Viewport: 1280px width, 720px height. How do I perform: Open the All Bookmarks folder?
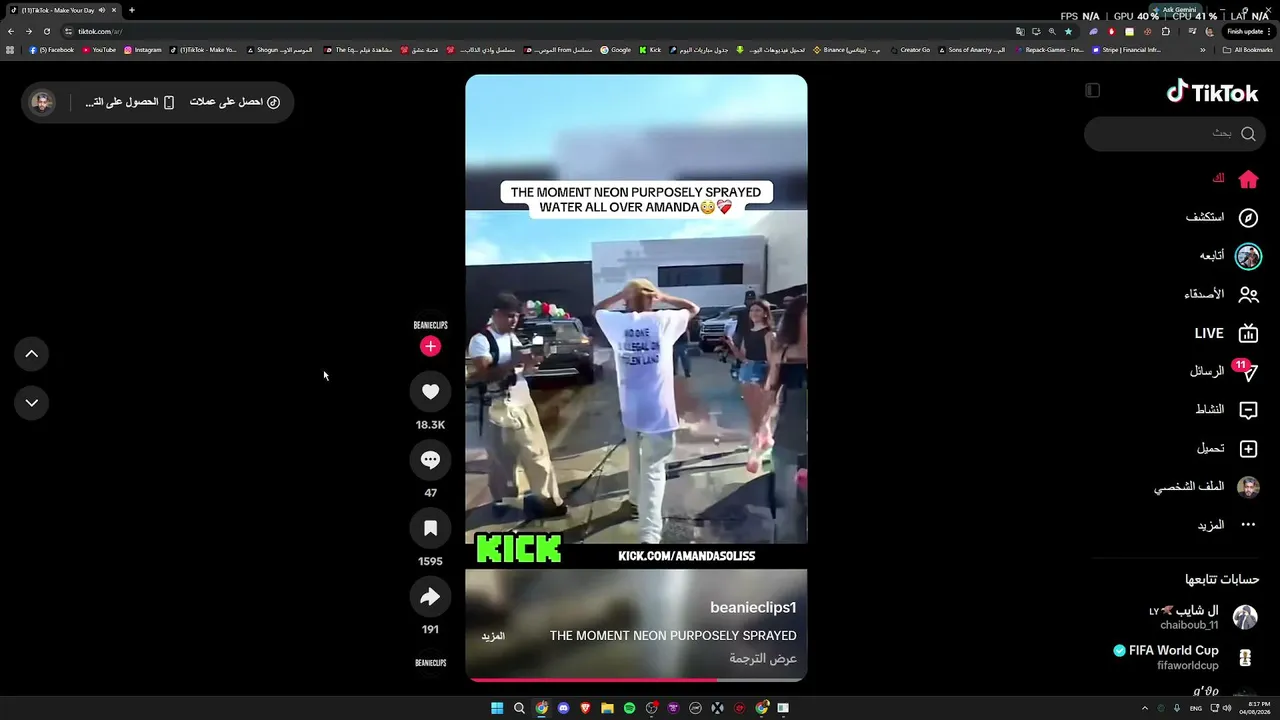[1247, 49]
